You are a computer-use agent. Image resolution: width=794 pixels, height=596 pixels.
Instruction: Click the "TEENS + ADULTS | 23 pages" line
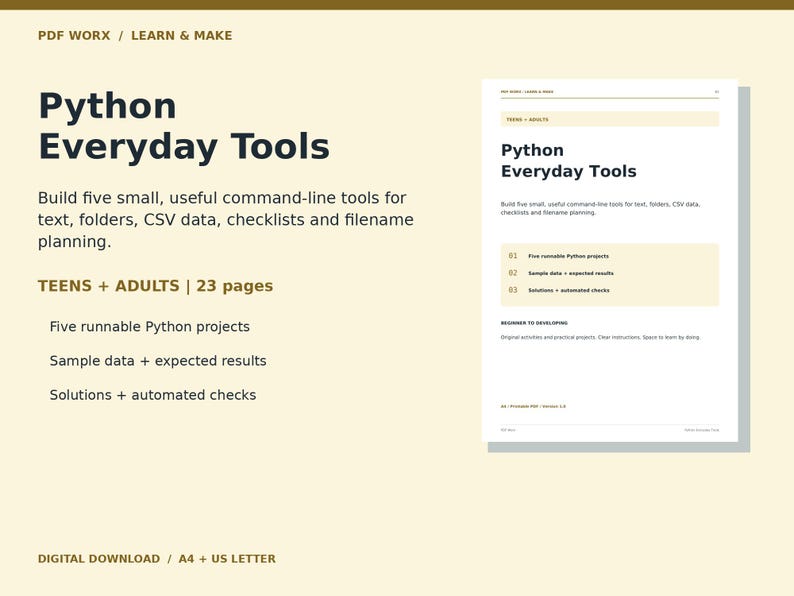(x=155, y=286)
